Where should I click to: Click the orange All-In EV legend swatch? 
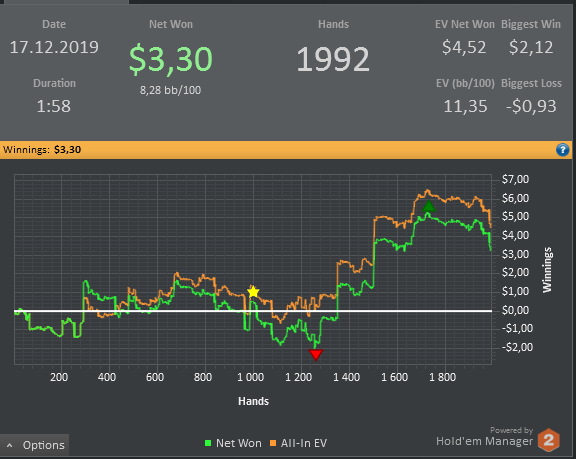273,443
